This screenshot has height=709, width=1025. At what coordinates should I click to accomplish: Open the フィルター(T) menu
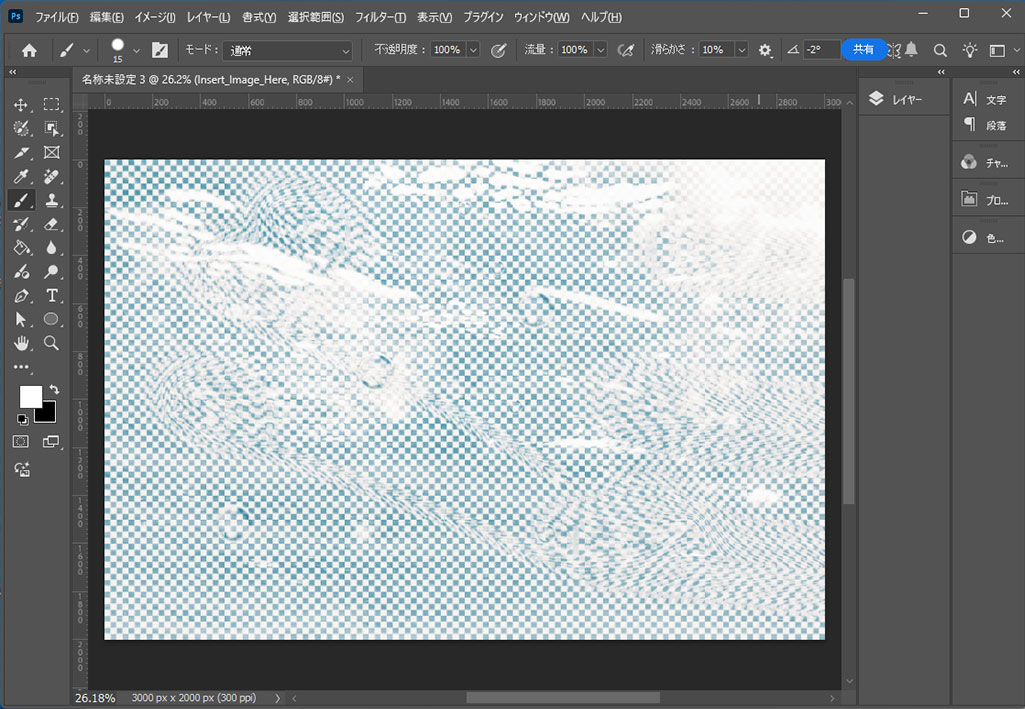click(x=380, y=18)
